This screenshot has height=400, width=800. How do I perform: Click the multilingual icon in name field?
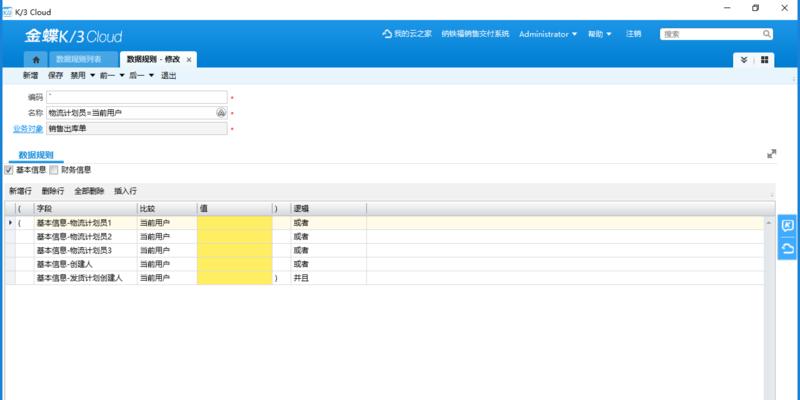[221, 113]
